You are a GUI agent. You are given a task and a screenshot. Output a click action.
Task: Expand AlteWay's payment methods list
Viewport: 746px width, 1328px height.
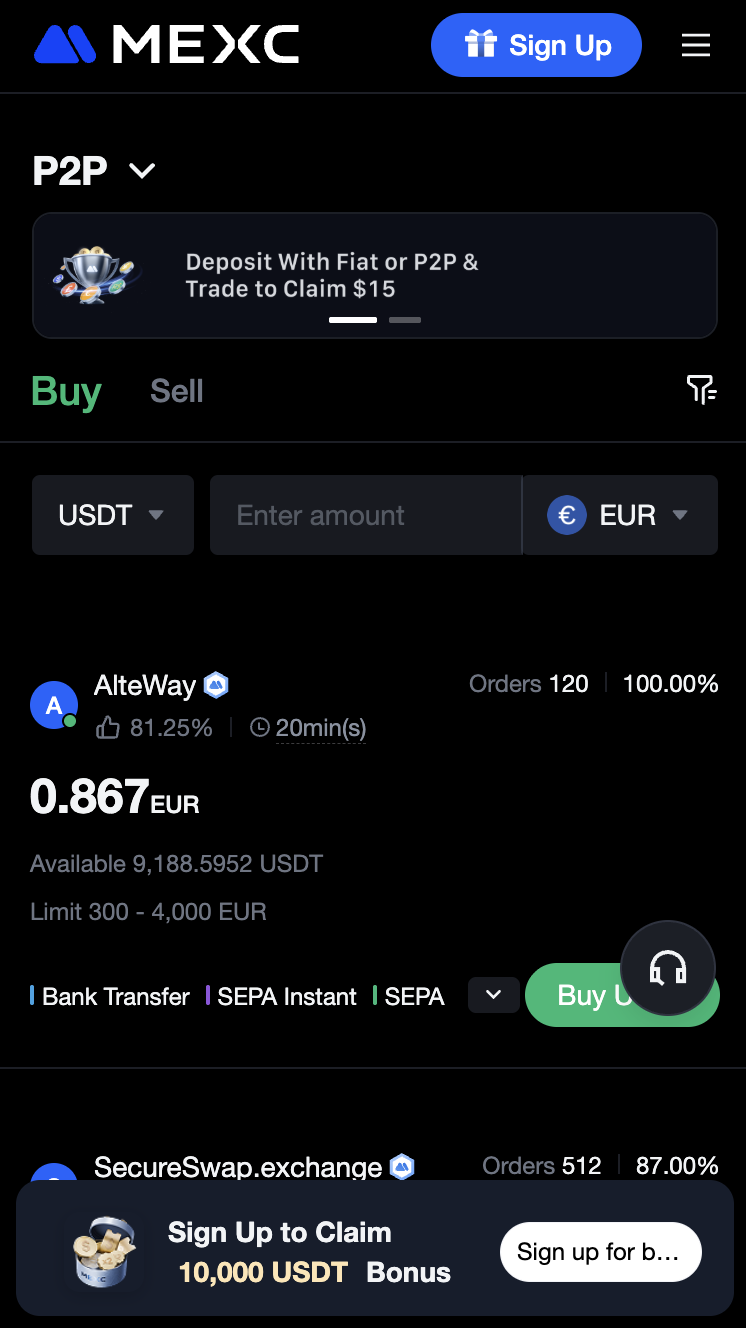coord(493,995)
